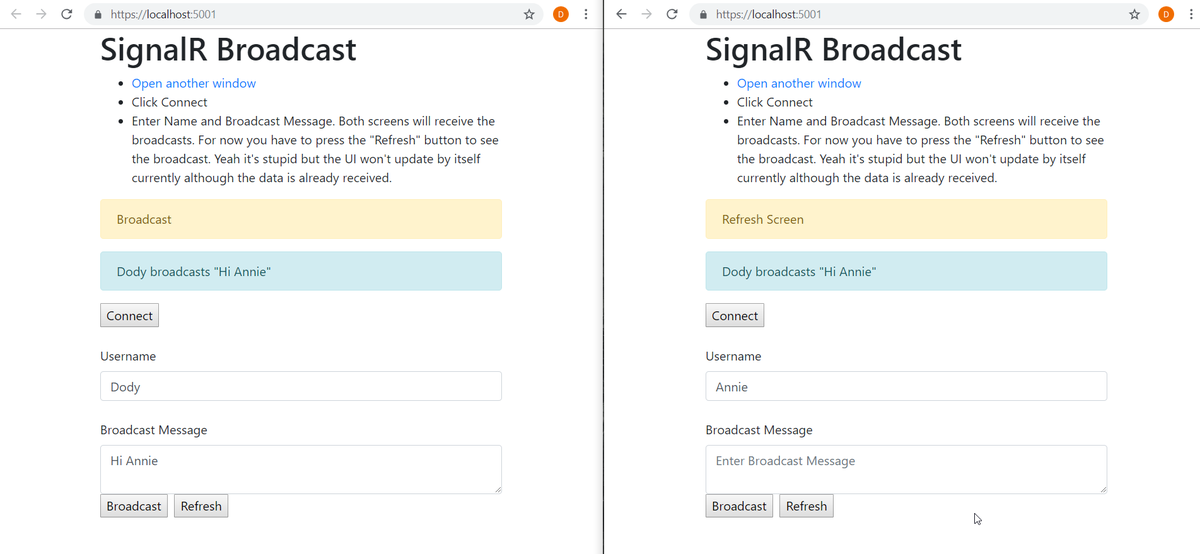Click the blue Dody broadcasts alert on the left
Viewport: 1200px width, 554px height.
301,271
